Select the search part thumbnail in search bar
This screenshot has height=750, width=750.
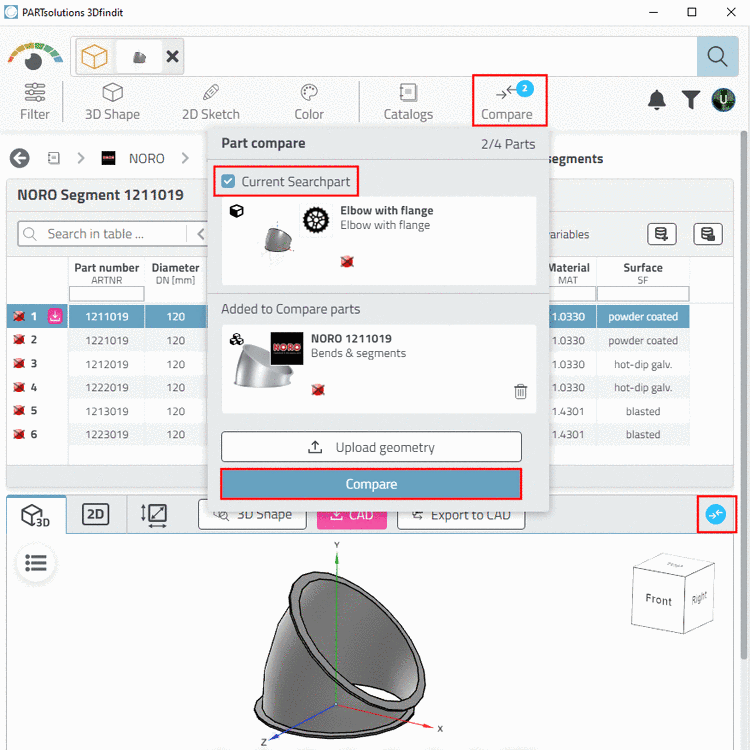point(139,57)
